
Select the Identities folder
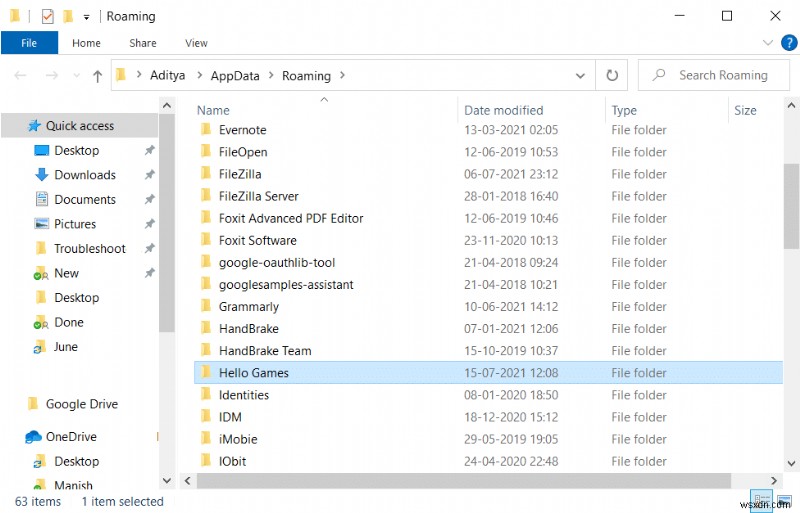[x=244, y=395]
